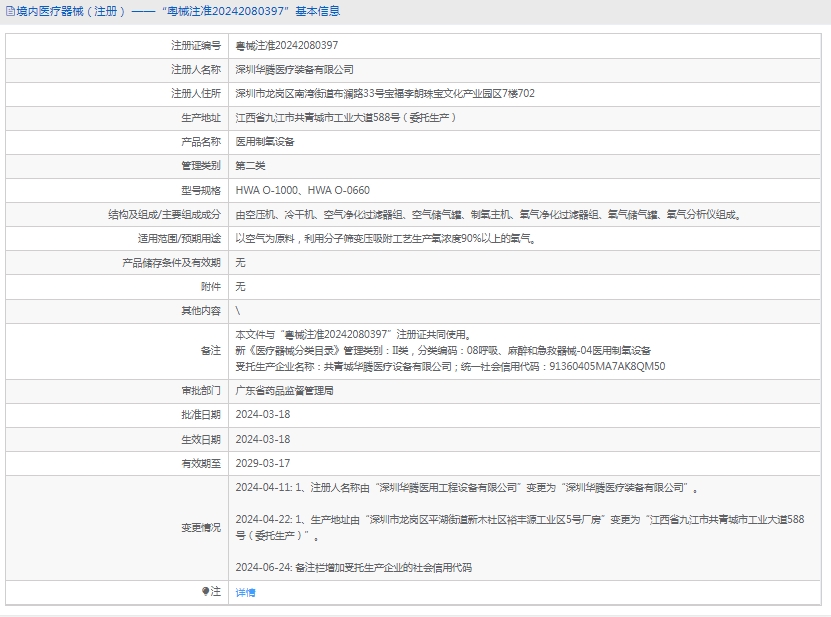Select registrant name 深圳华腾医疗装备有限公司
Screen dimensions: 831x617
tap(294, 70)
